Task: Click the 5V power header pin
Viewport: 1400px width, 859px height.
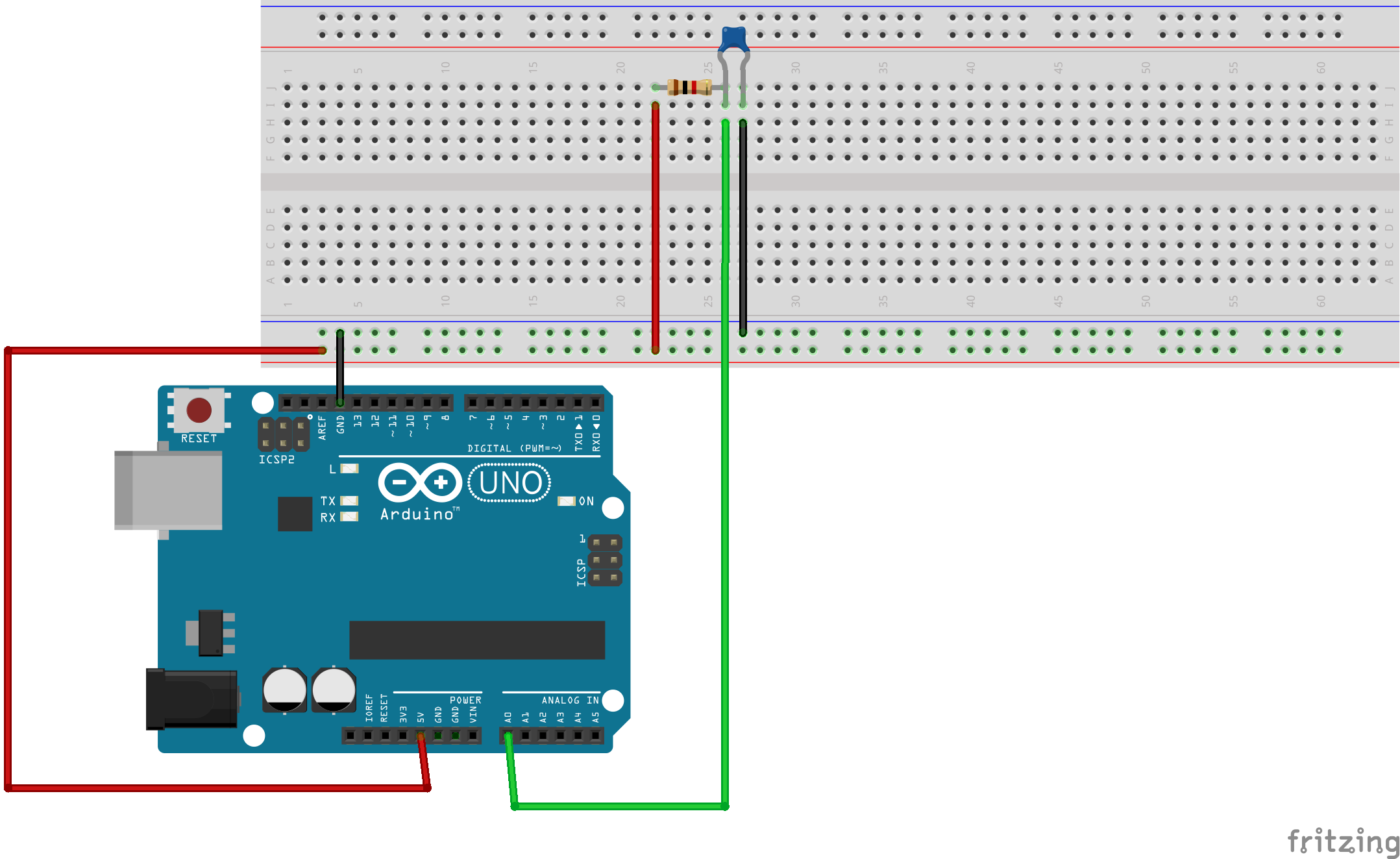Action: 421,736
